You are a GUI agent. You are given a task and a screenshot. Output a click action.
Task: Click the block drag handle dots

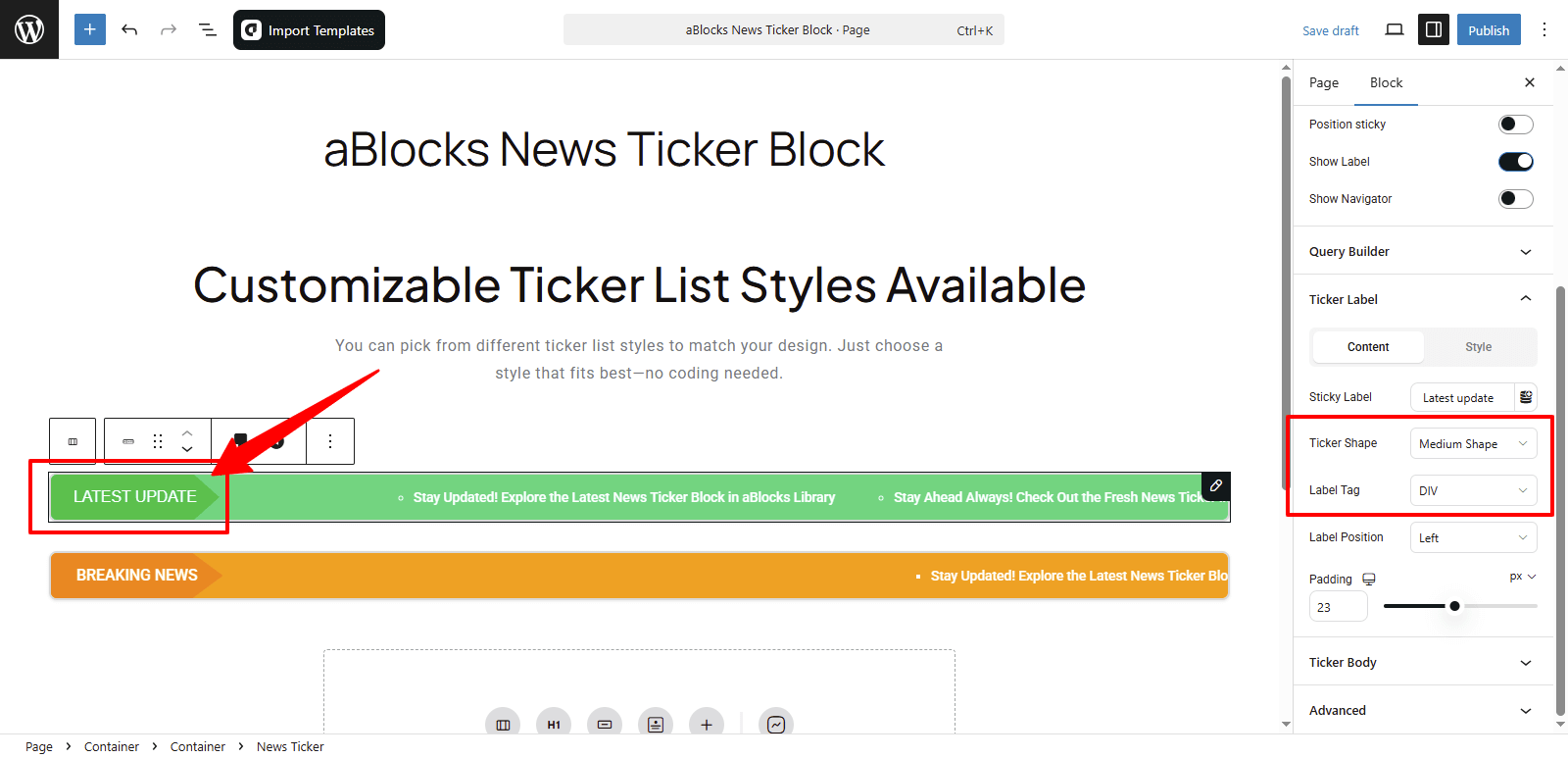158,441
